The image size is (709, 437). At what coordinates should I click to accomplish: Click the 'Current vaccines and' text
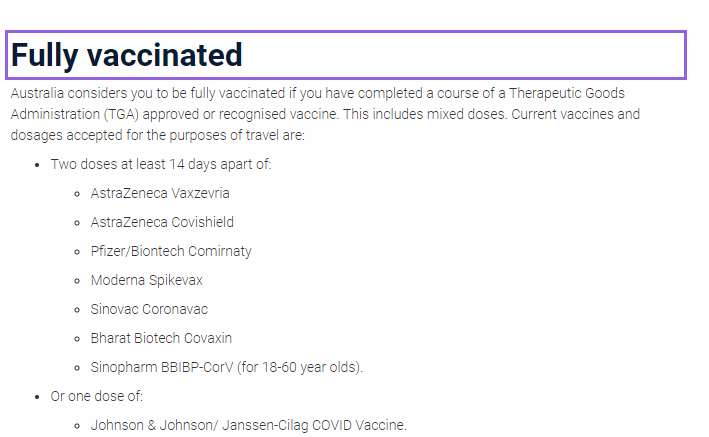[x=575, y=114]
